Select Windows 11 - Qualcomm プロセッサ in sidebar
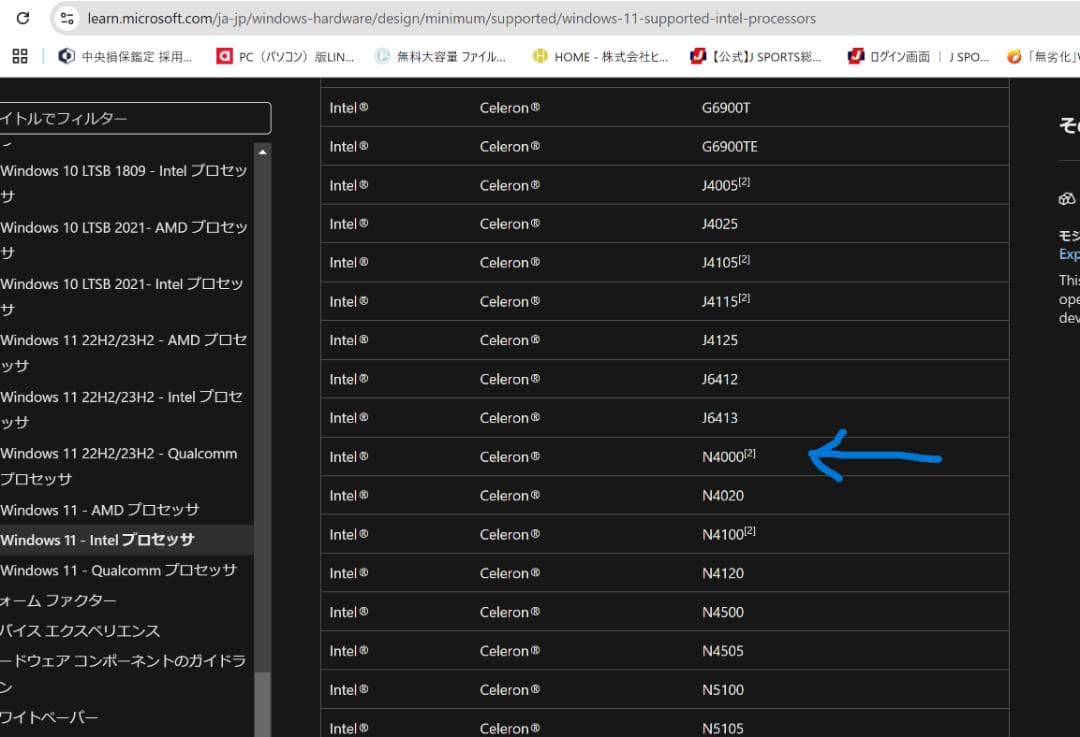 pyautogui.click(x=118, y=570)
